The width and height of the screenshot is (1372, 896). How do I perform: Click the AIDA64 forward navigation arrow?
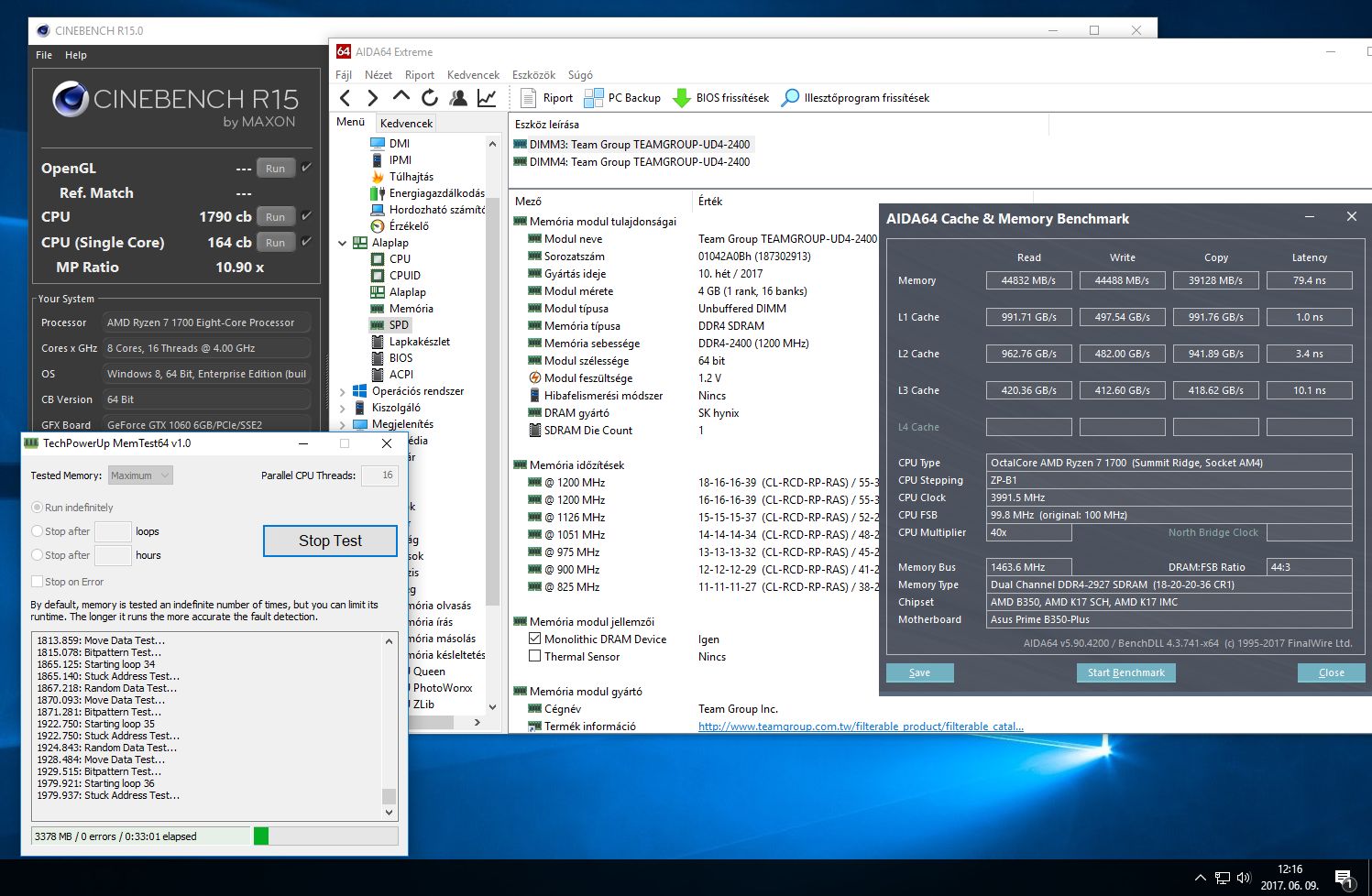[x=372, y=98]
